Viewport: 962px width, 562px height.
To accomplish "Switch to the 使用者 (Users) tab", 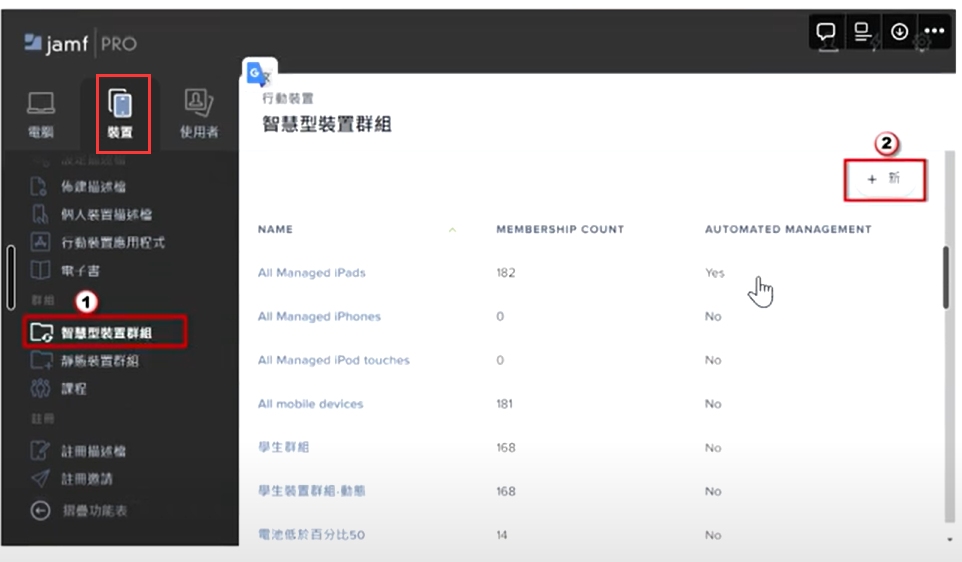I will [199, 114].
